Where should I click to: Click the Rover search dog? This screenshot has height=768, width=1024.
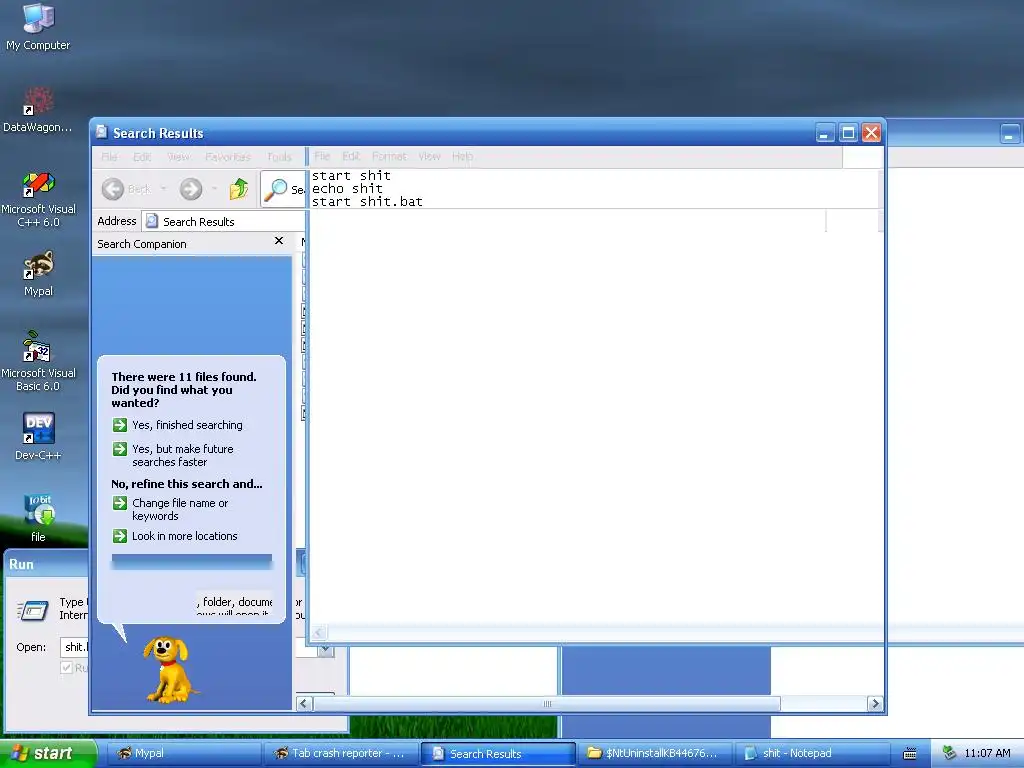click(x=168, y=669)
